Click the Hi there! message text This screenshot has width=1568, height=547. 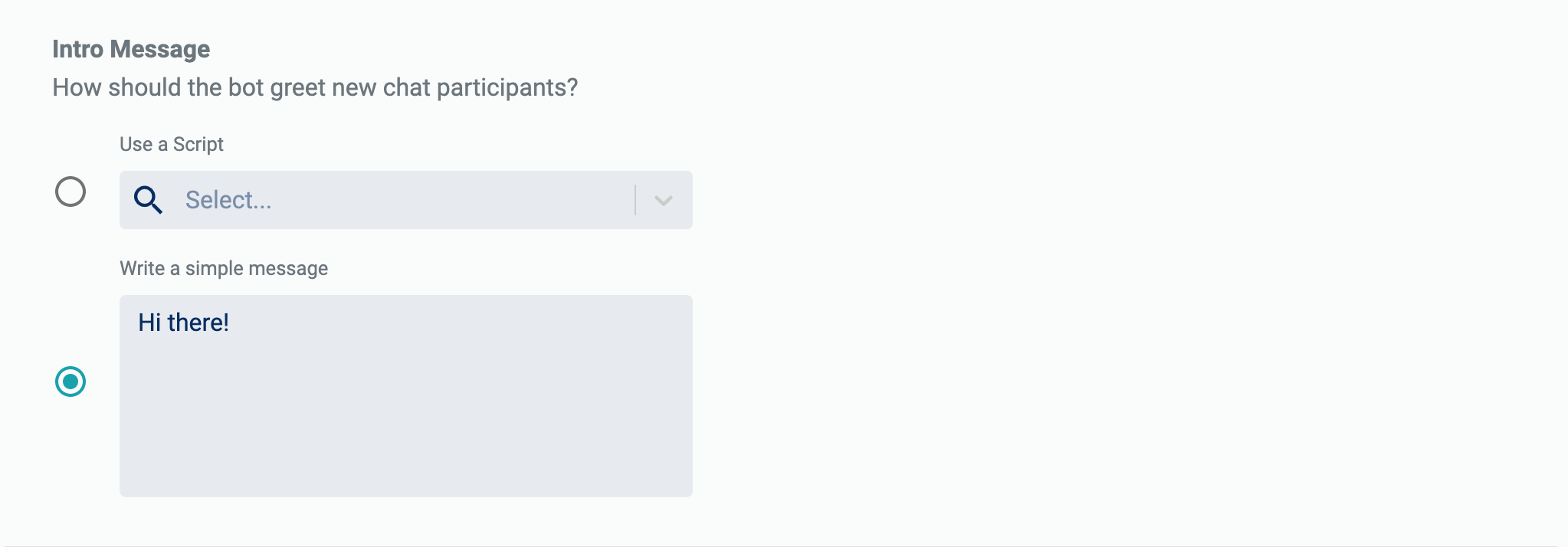click(183, 323)
